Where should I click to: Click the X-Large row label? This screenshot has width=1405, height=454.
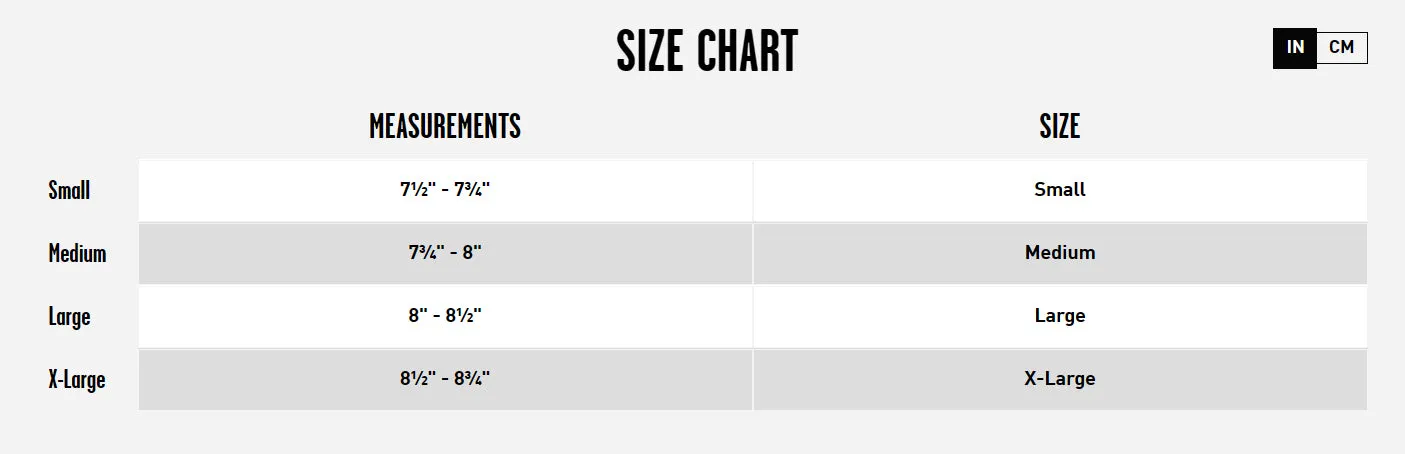(77, 380)
